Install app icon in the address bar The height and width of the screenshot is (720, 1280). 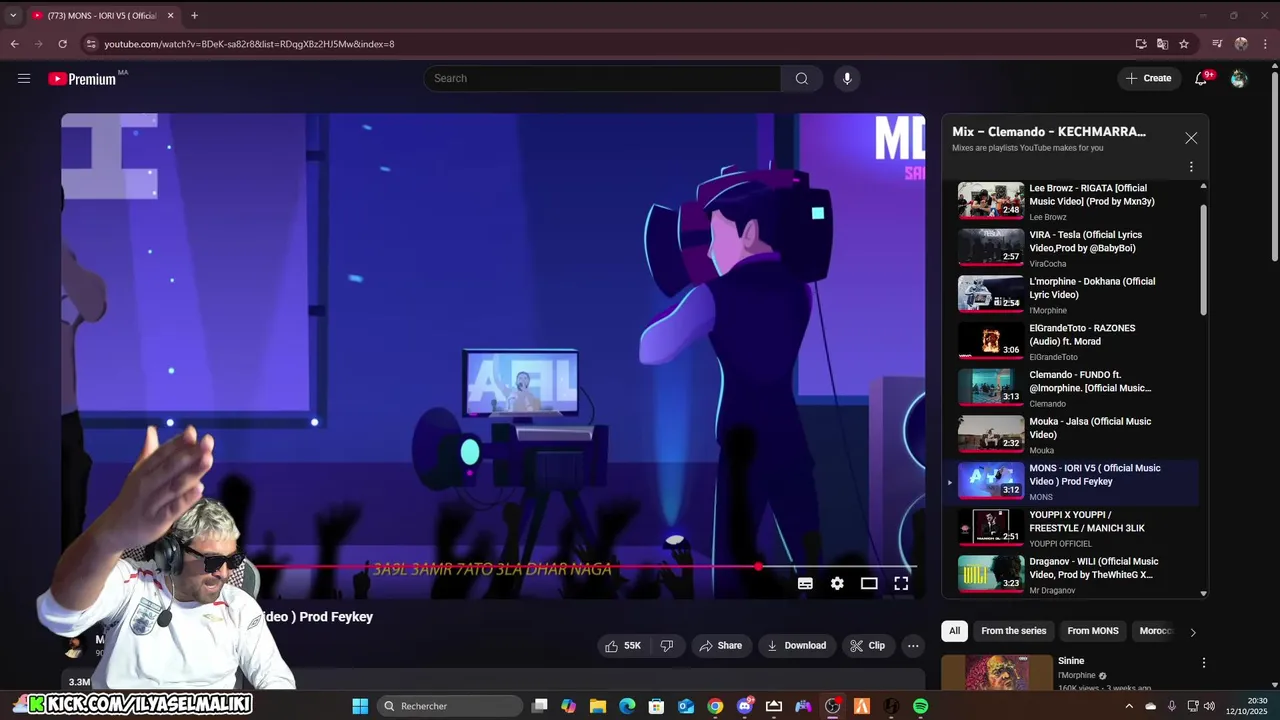coord(1141,44)
